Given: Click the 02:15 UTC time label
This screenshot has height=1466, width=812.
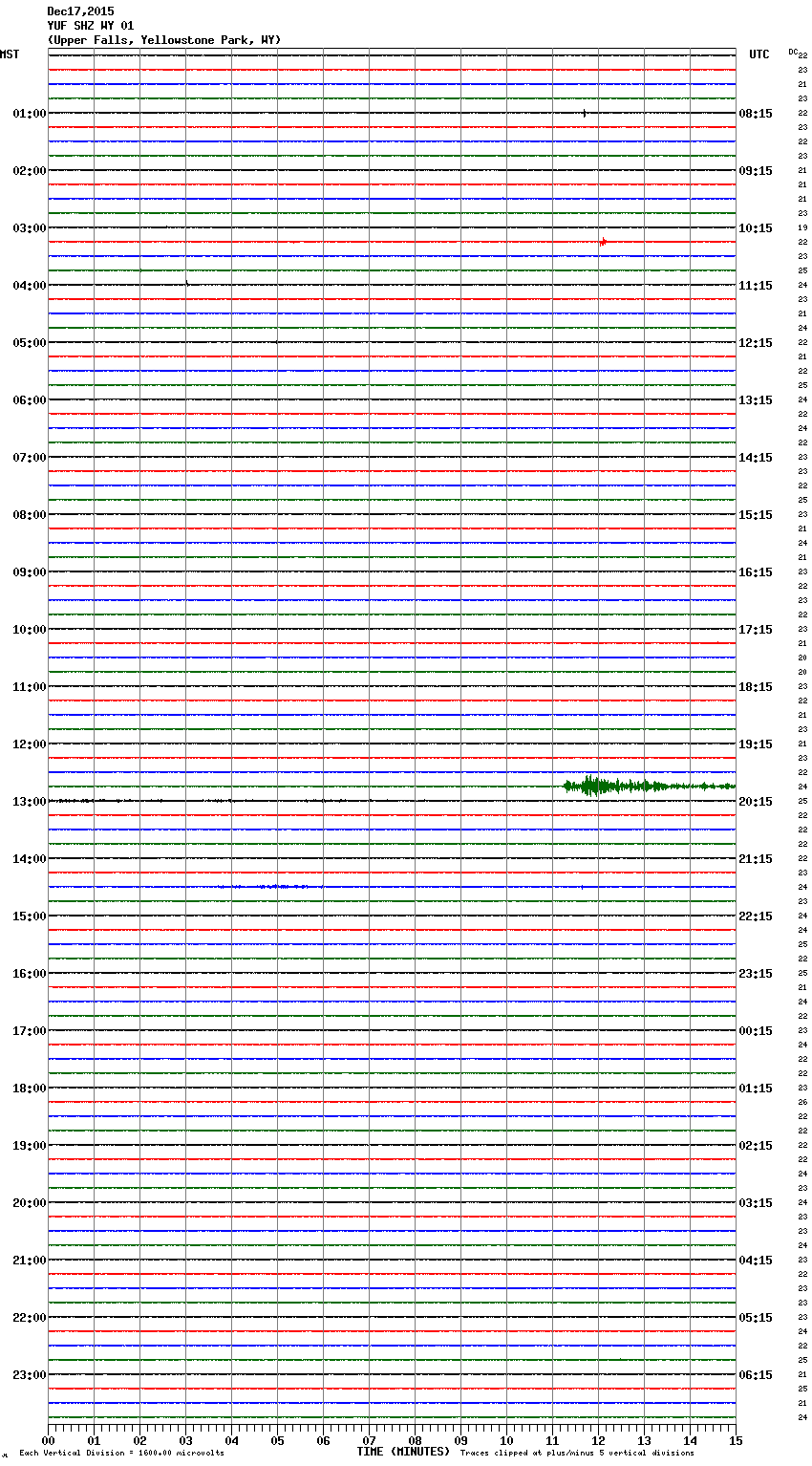Looking at the screenshot, I should click(756, 1146).
